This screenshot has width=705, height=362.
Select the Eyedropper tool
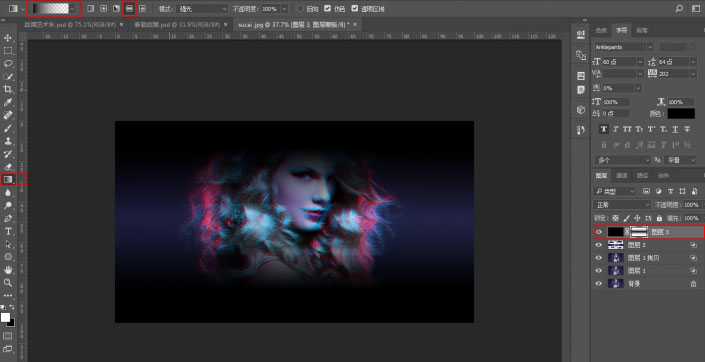click(x=8, y=102)
